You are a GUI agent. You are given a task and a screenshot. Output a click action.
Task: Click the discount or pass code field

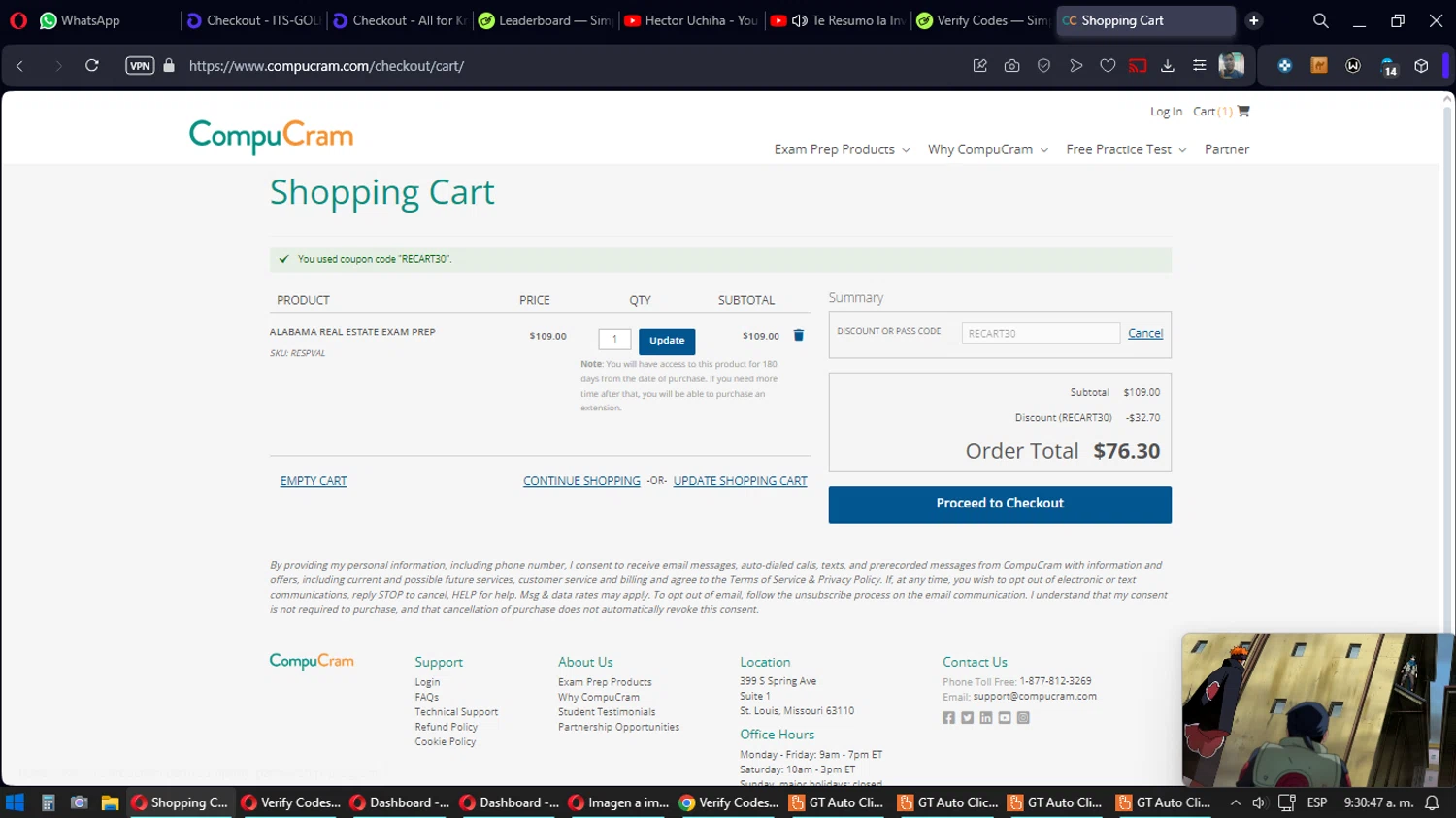1041,333
